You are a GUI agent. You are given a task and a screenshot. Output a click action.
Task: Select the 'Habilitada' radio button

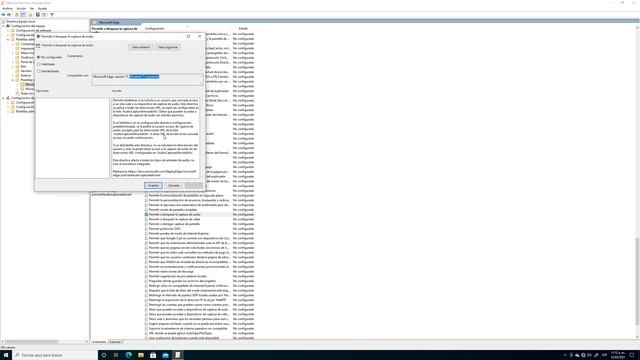pos(38,64)
